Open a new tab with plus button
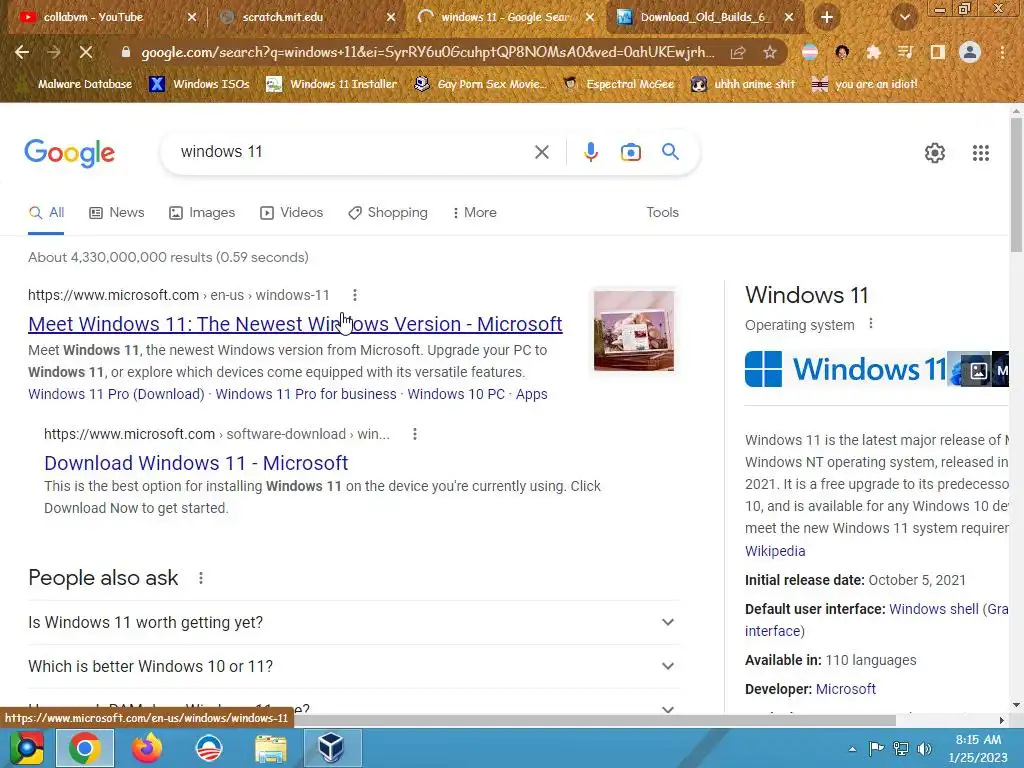Viewport: 1024px width, 768px height. (827, 17)
